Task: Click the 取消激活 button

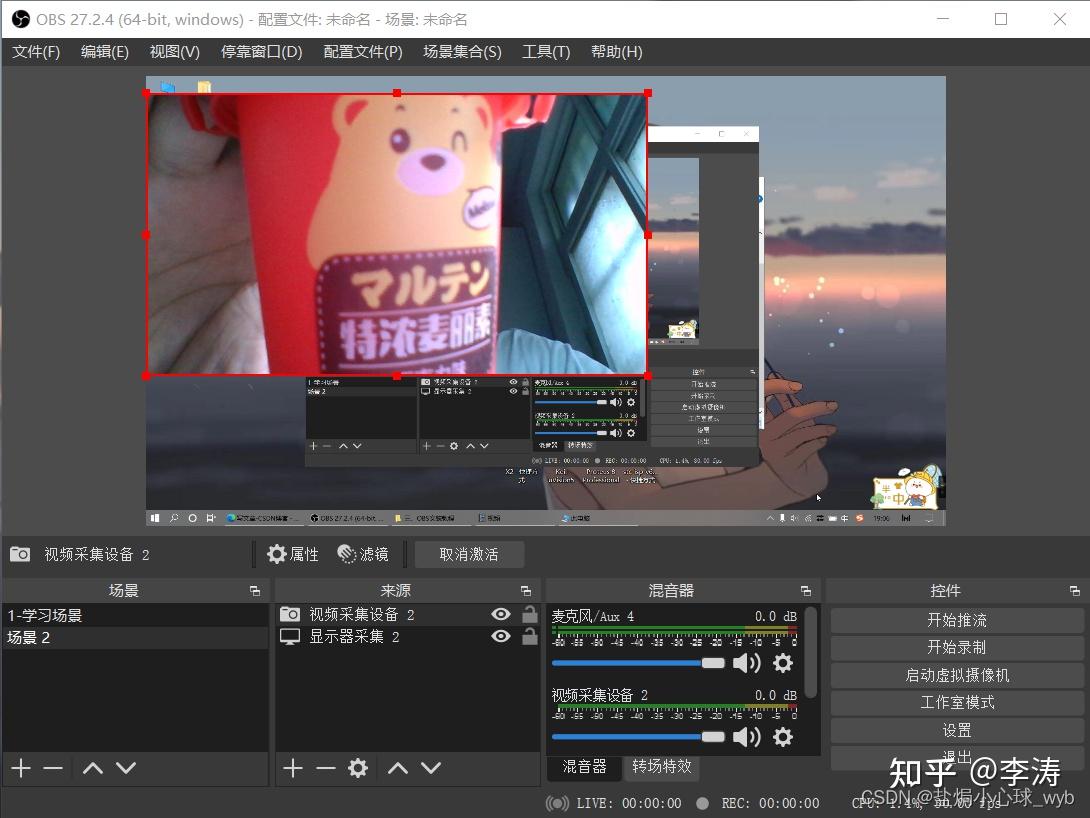Action: coord(469,554)
